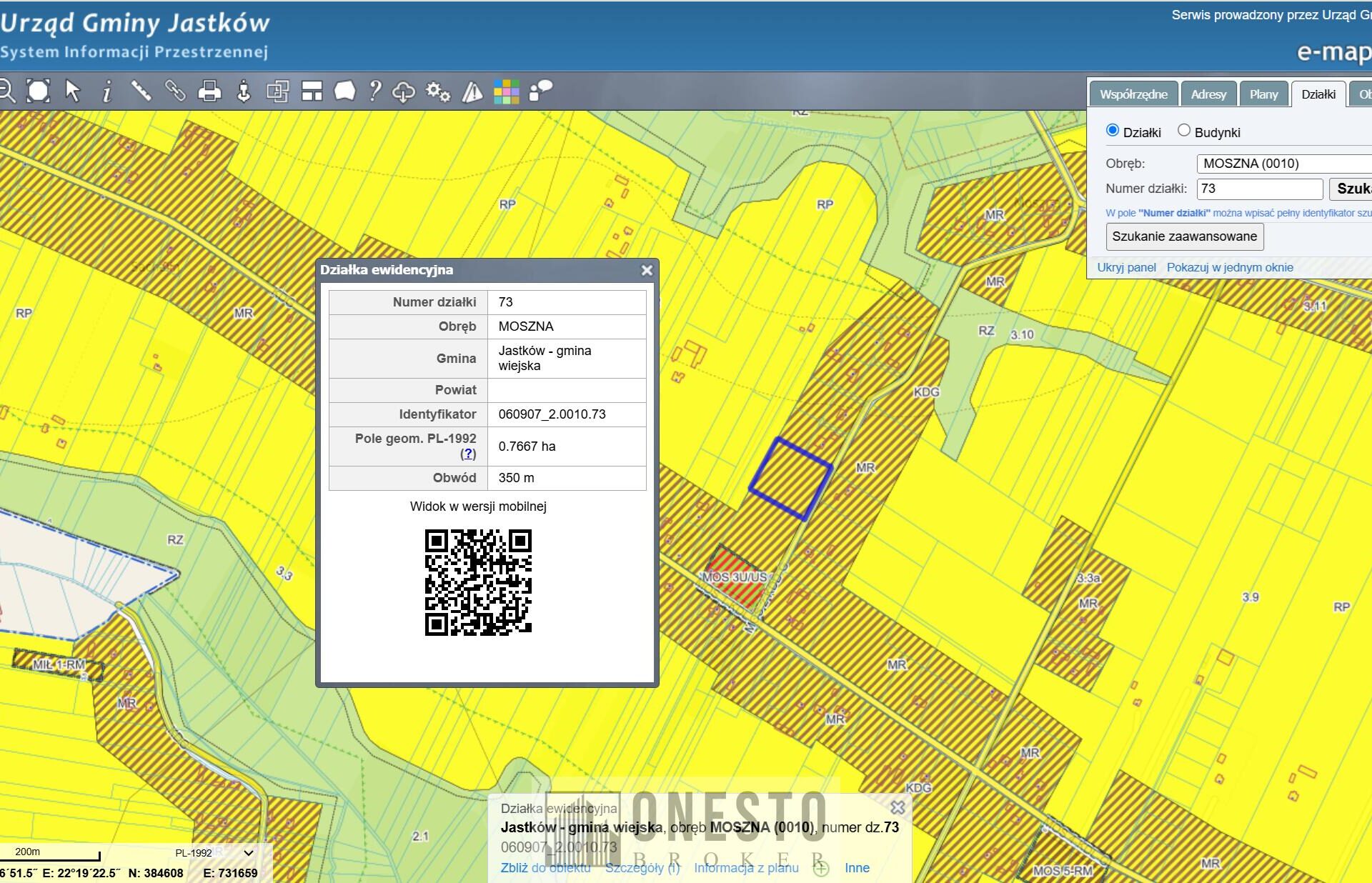Open the Obręb MOSZNA (0010) dropdown

pos(1283,164)
